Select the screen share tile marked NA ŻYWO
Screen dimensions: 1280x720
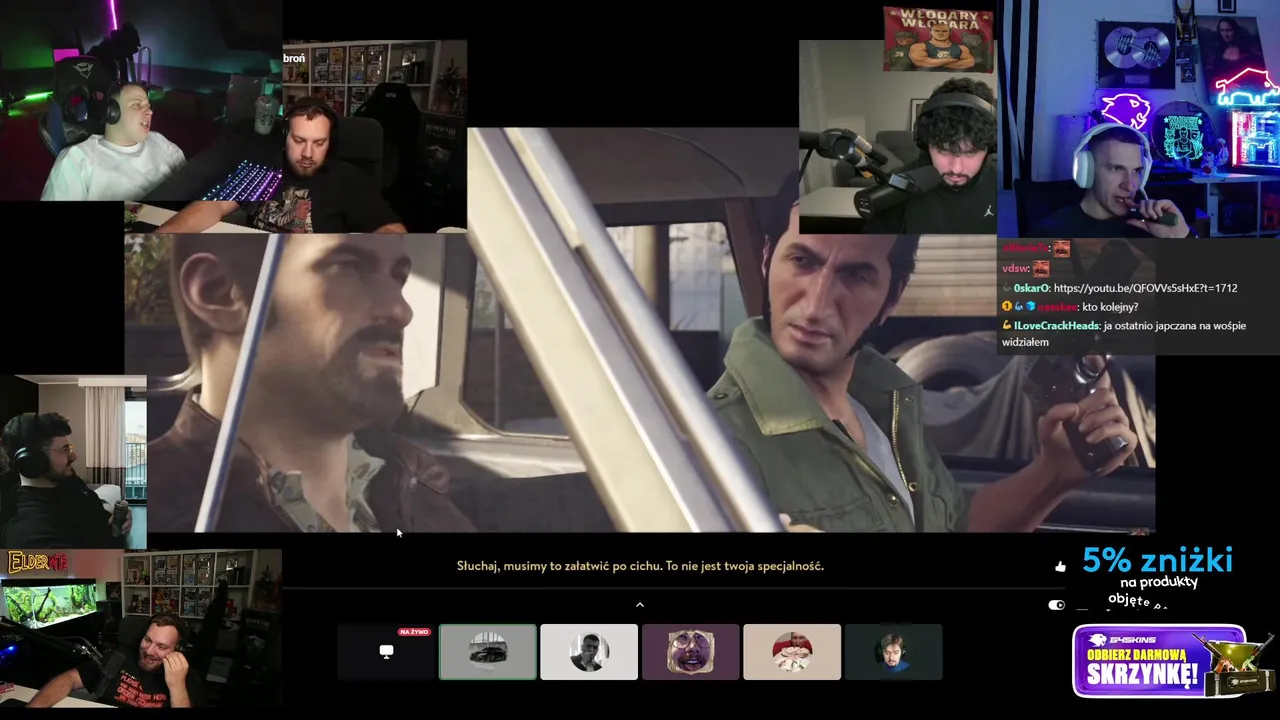click(386, 652)
